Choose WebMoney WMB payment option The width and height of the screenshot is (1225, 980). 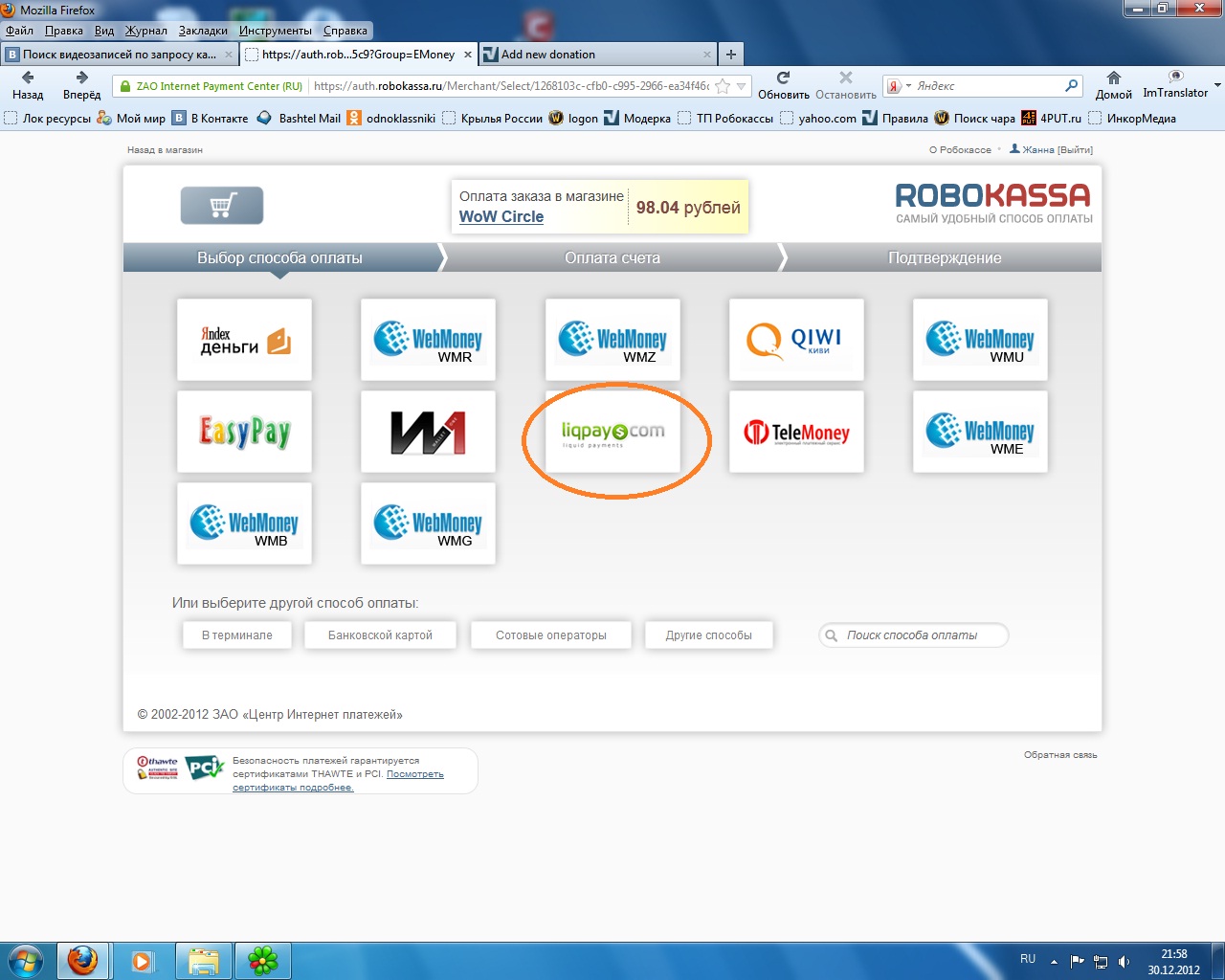[x=244, y=523]
